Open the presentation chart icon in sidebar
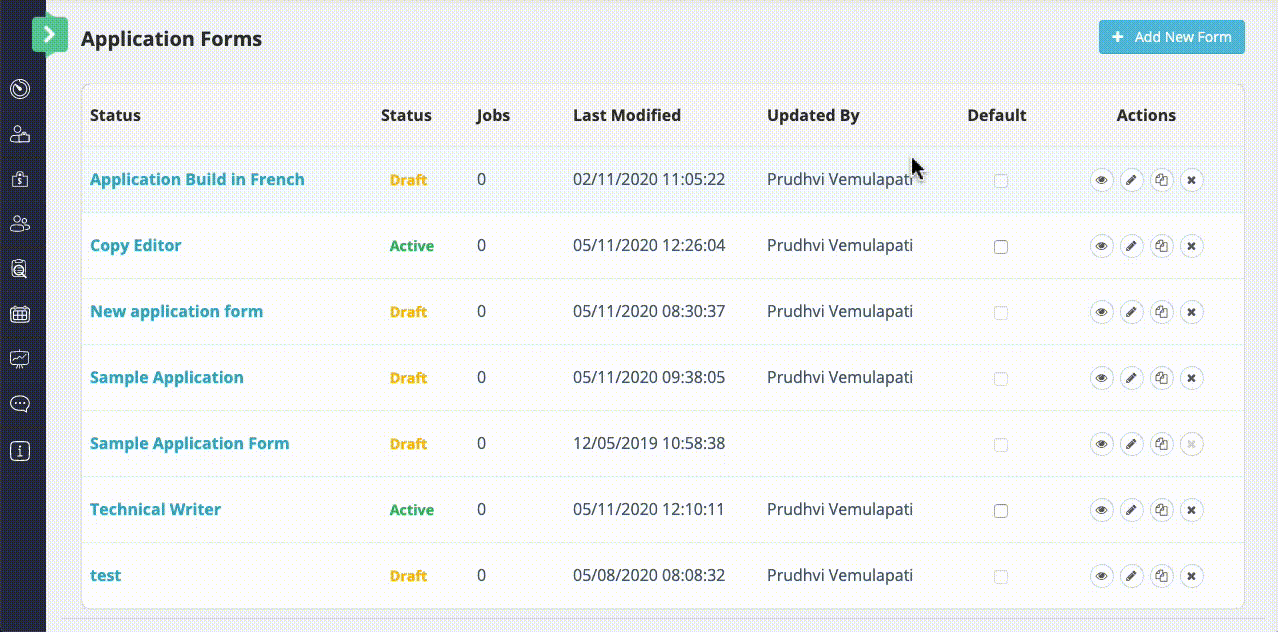 tap(20, 358)
